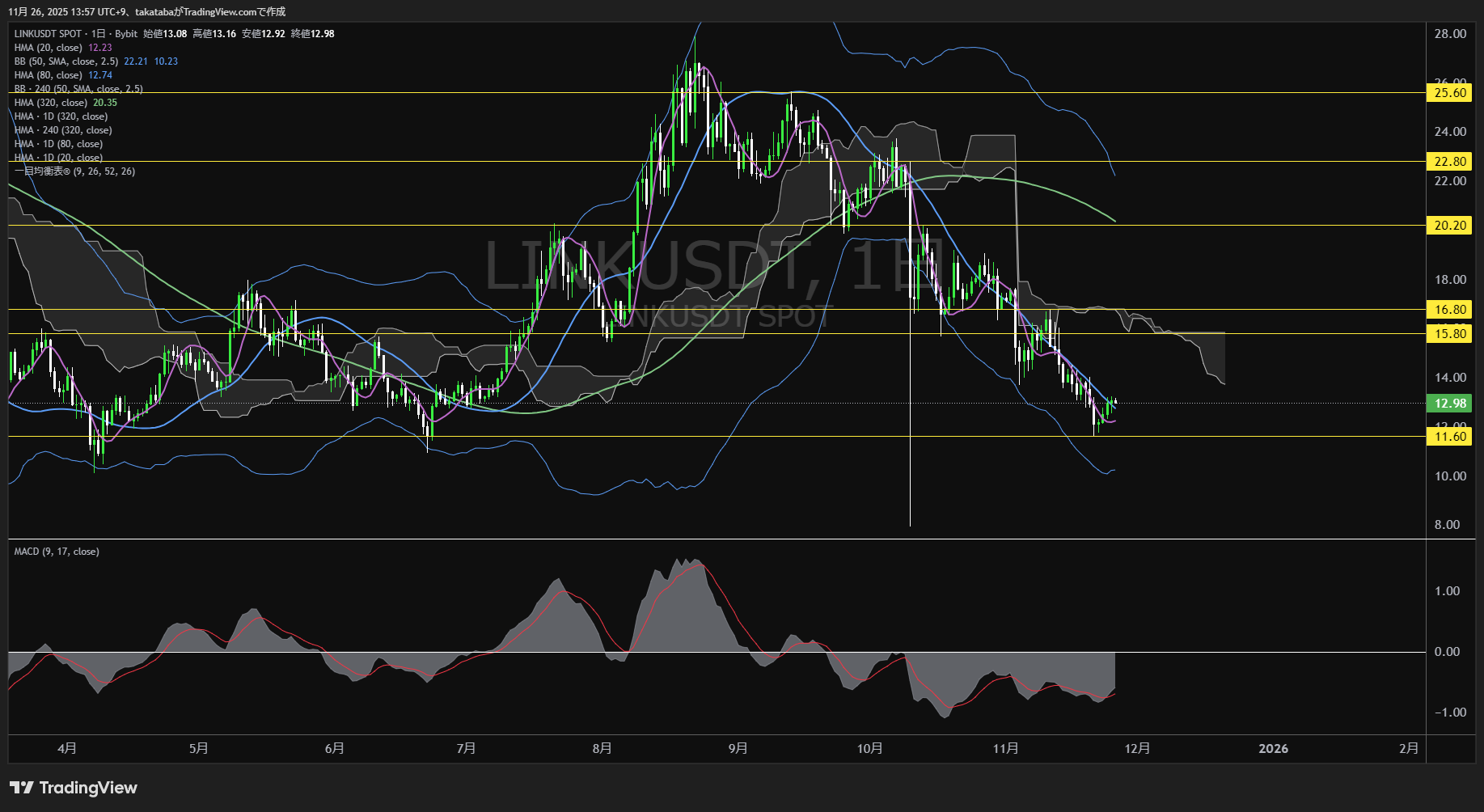The image size is (1484, 812).
Task: Click the 10月 label on time axis
Action: (869, 749)
